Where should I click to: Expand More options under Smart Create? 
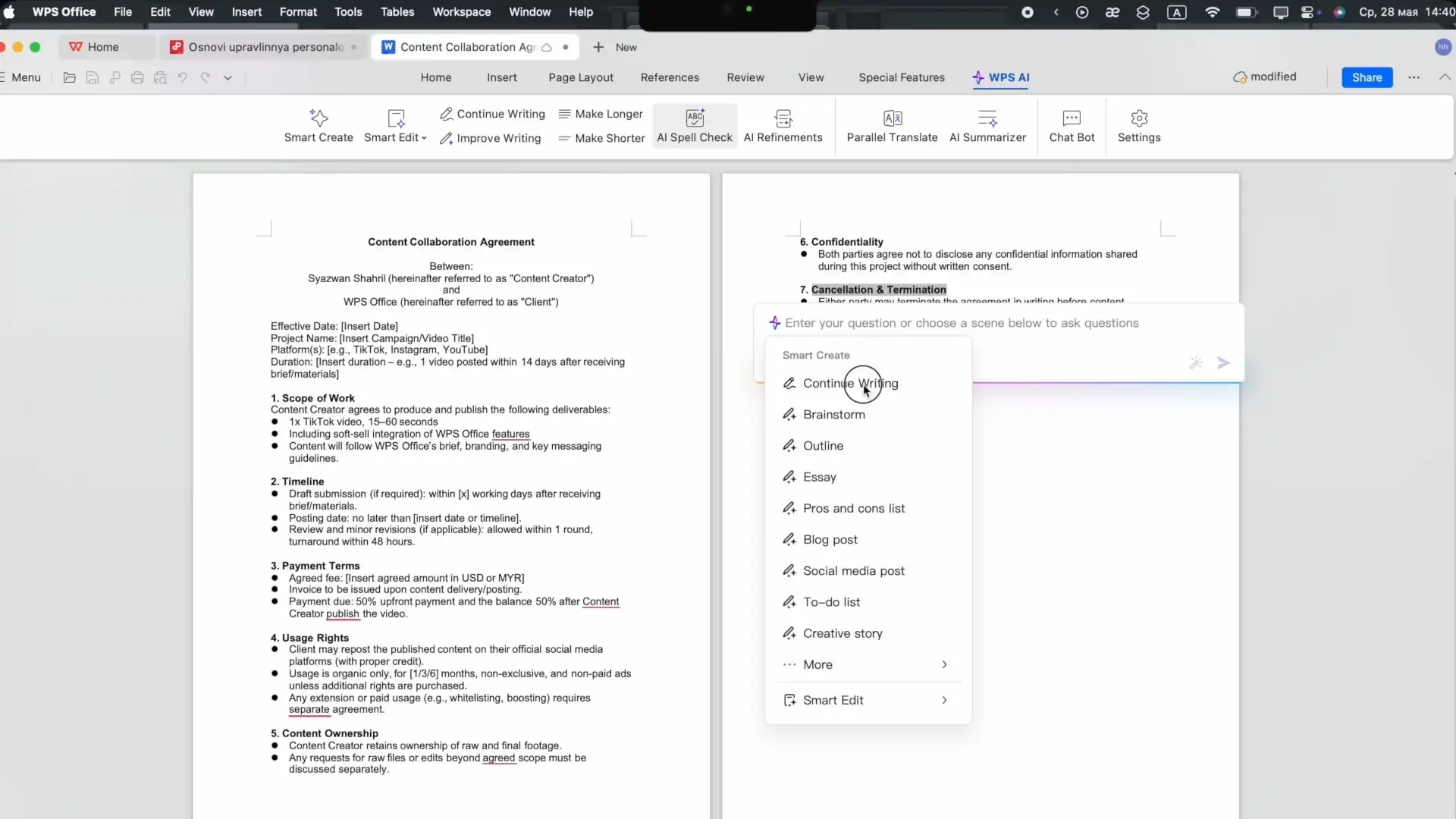pos(866,664)
